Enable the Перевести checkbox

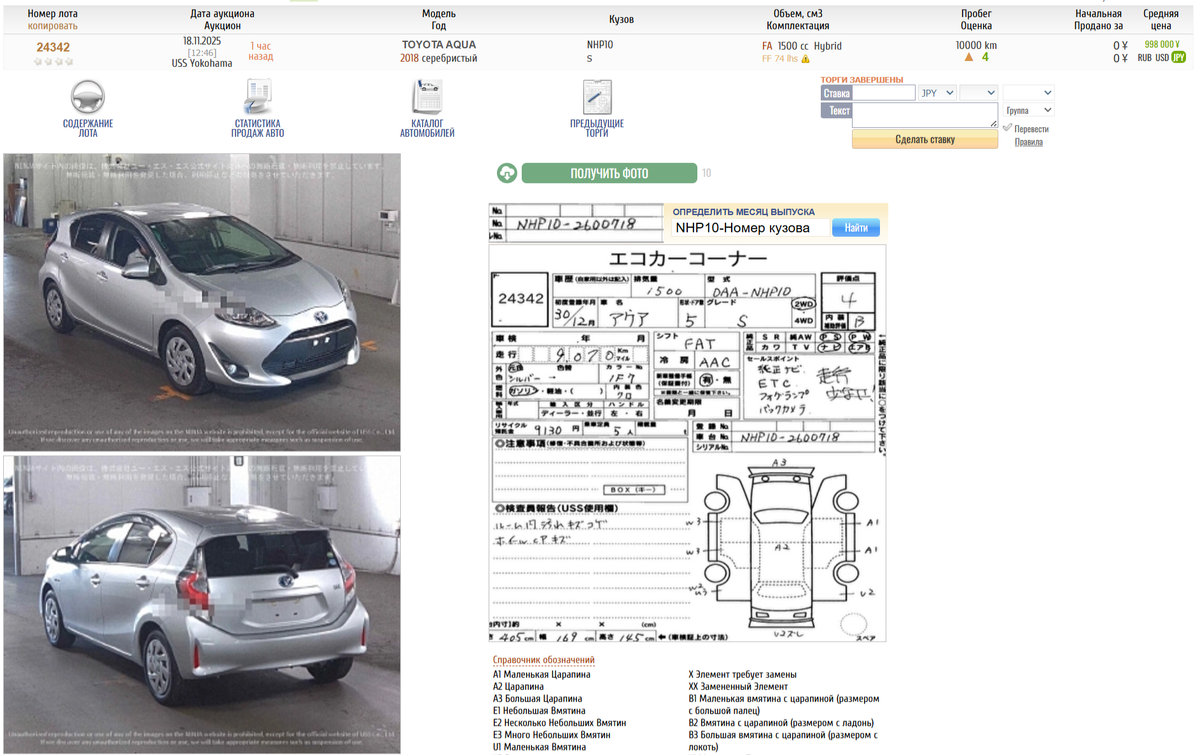[x=1007, y=128]
